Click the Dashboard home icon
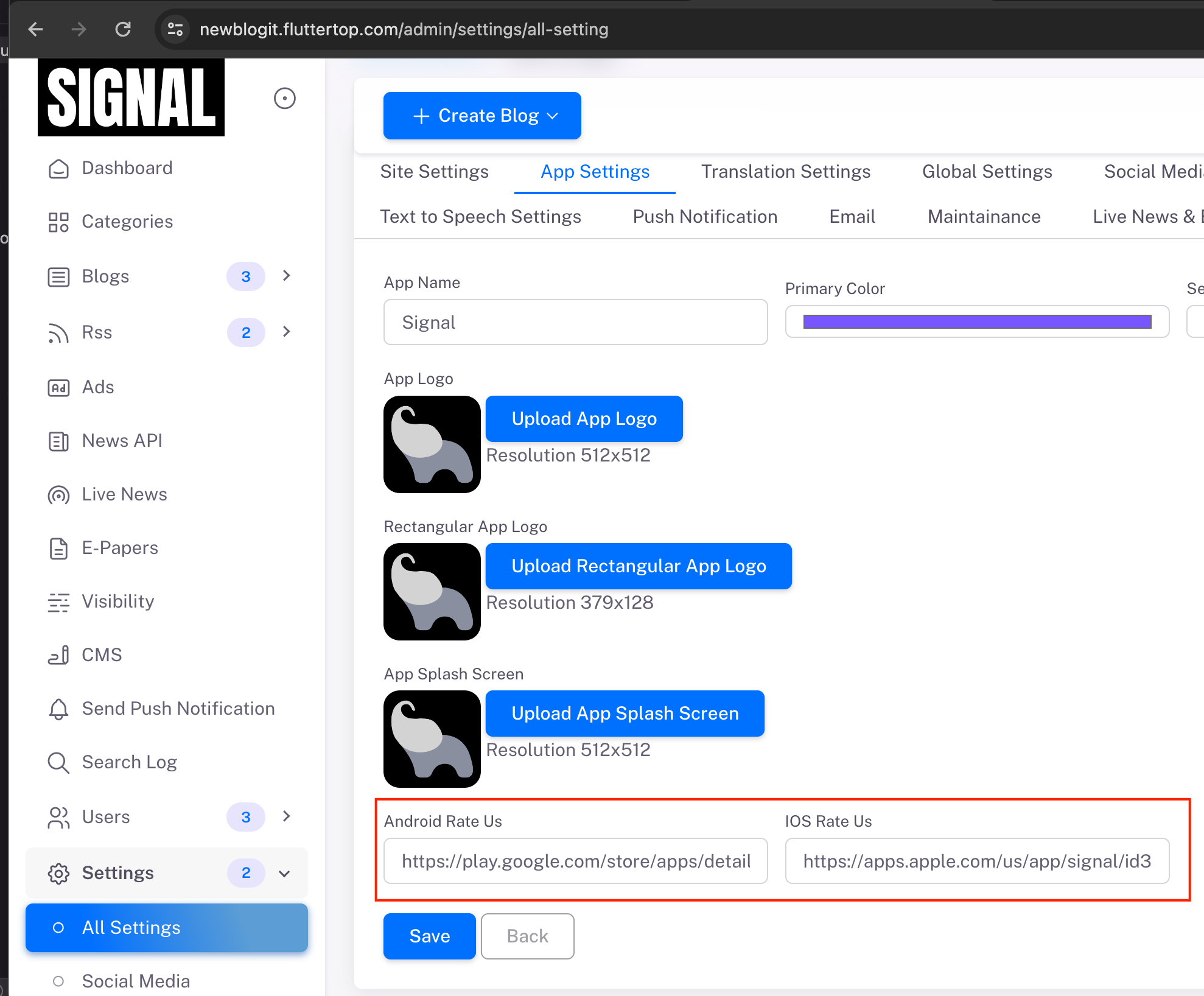This screenshot has height=996, width=1204. point(58,169)
